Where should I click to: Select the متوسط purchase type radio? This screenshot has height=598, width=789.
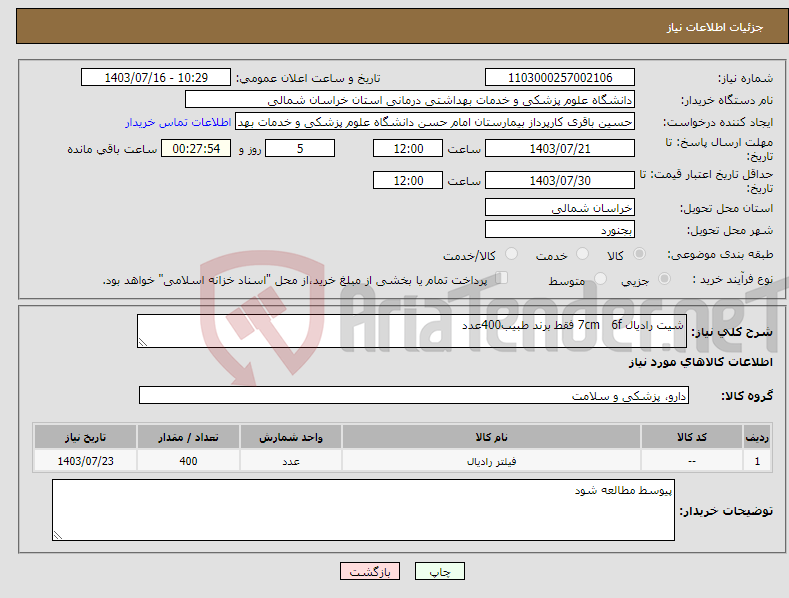600,278
